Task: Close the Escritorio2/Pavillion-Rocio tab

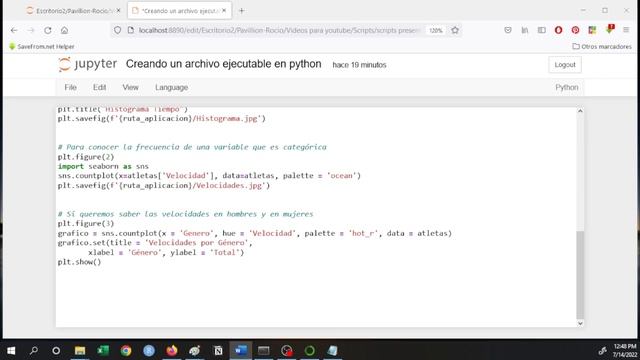Action: (x=119, y=11)
